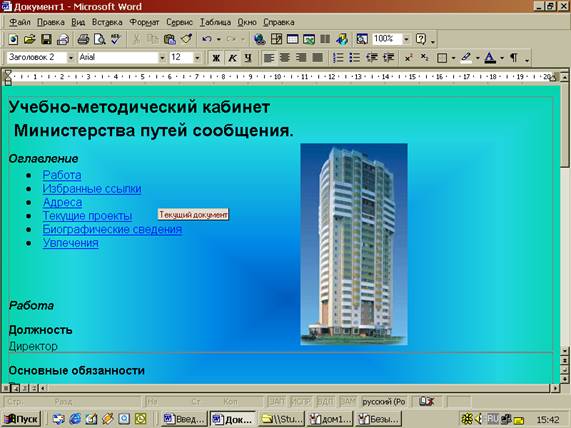571x428 pixels.
Task: Toggle italic formatting button К
Action: tap(232, 58)
